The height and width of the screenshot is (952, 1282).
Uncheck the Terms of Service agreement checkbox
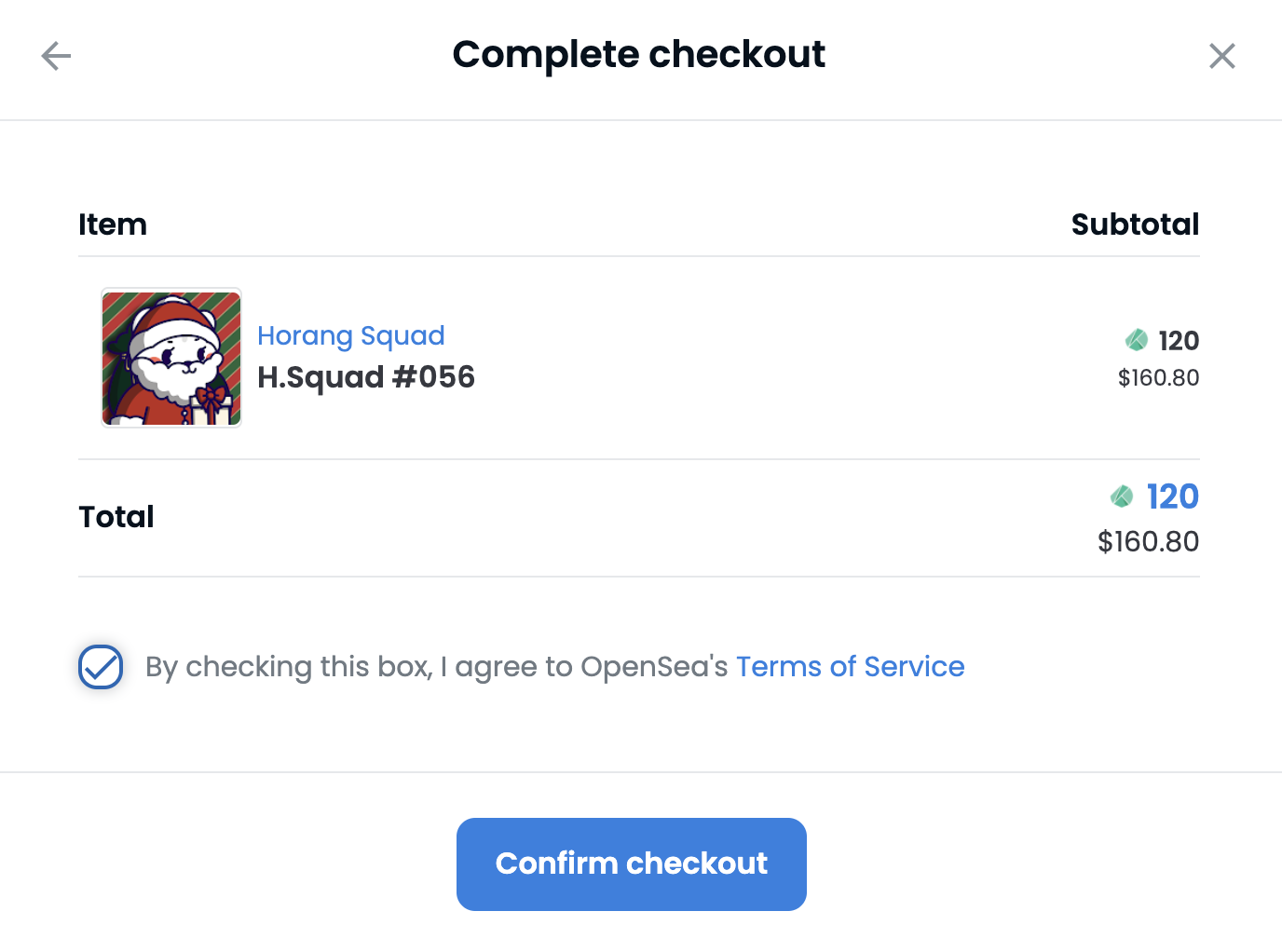[101, 667]
